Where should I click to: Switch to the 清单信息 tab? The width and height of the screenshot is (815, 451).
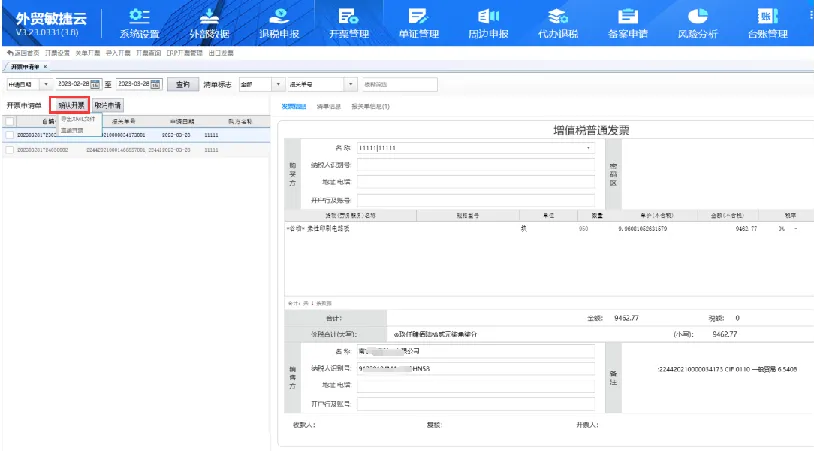tap(328, 107)
